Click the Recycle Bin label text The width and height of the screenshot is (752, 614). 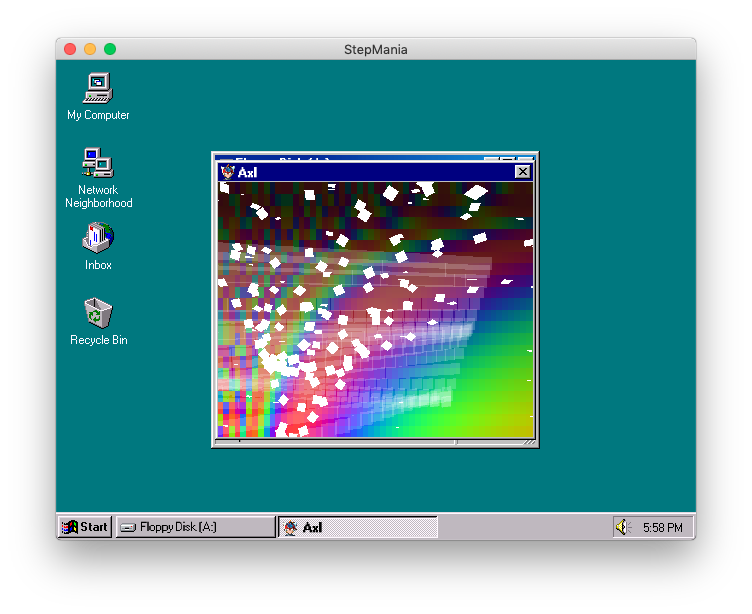click(98, 340)
